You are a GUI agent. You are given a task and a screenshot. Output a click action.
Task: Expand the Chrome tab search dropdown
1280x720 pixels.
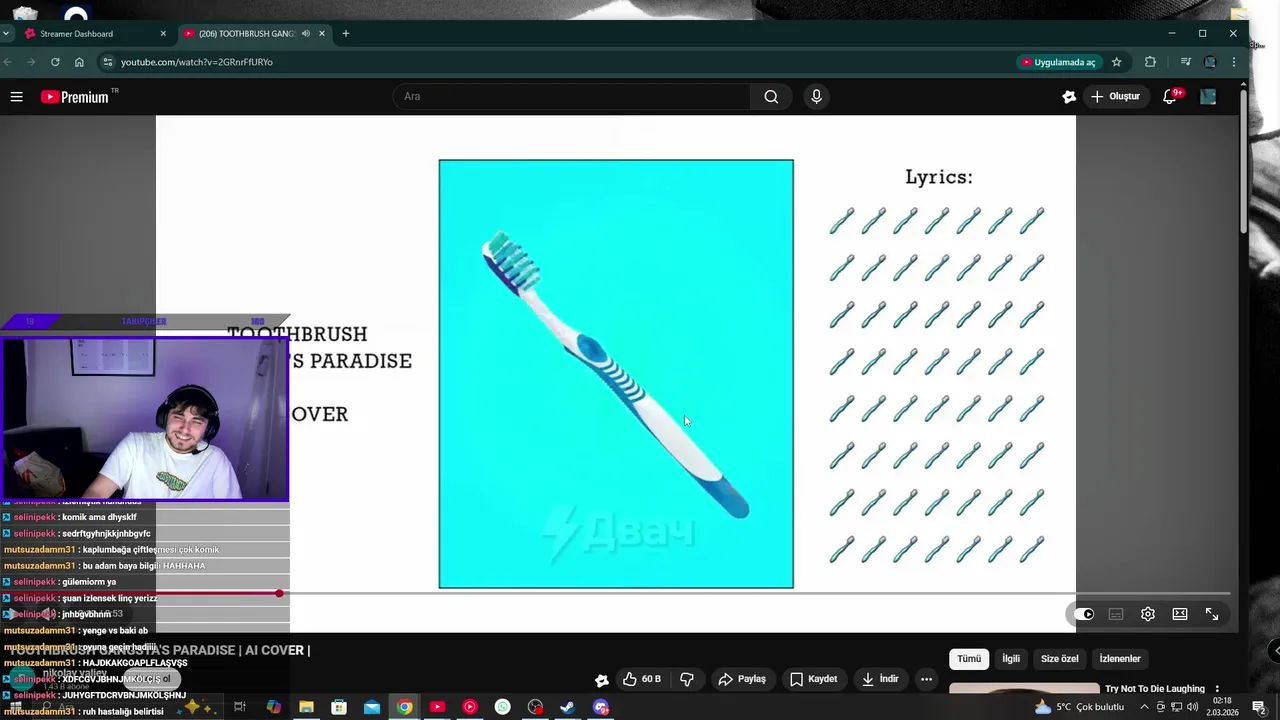pos(5,33)
